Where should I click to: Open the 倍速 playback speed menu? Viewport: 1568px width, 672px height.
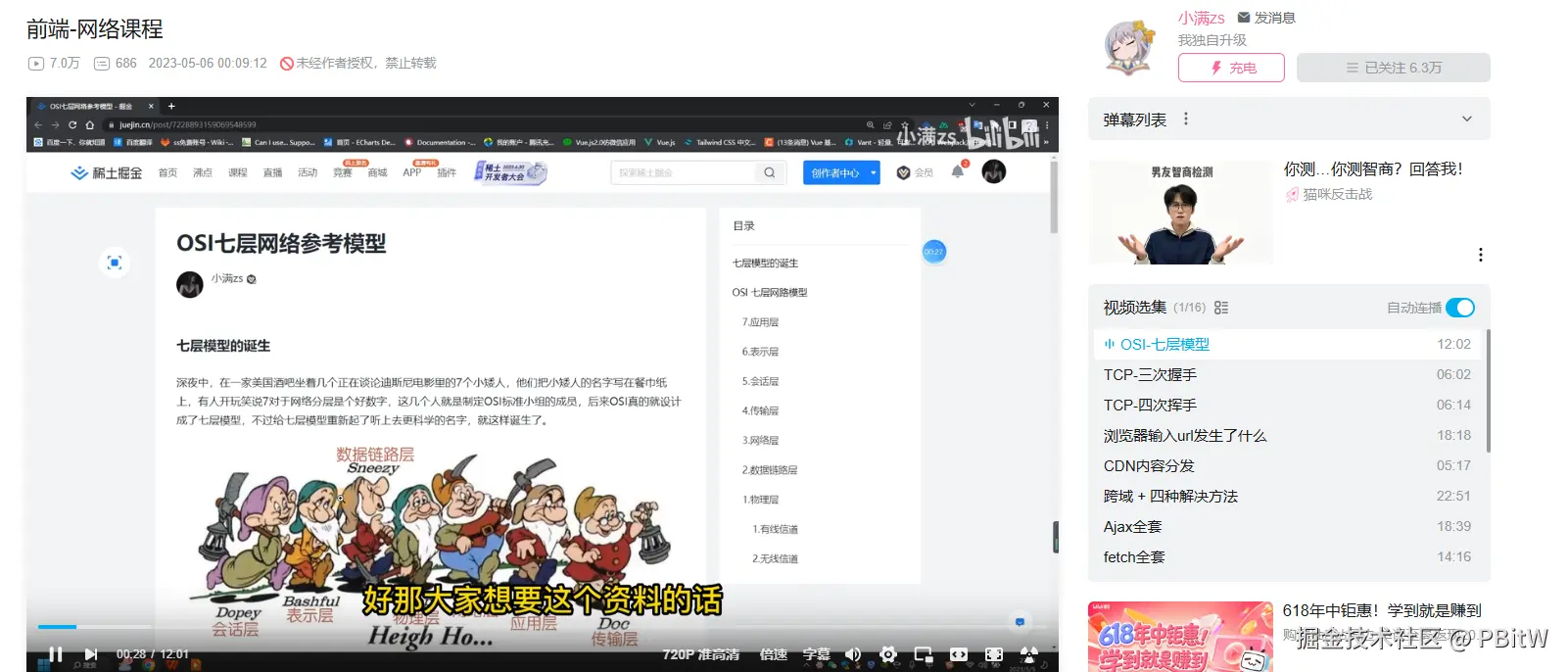[x=774, y=654]
